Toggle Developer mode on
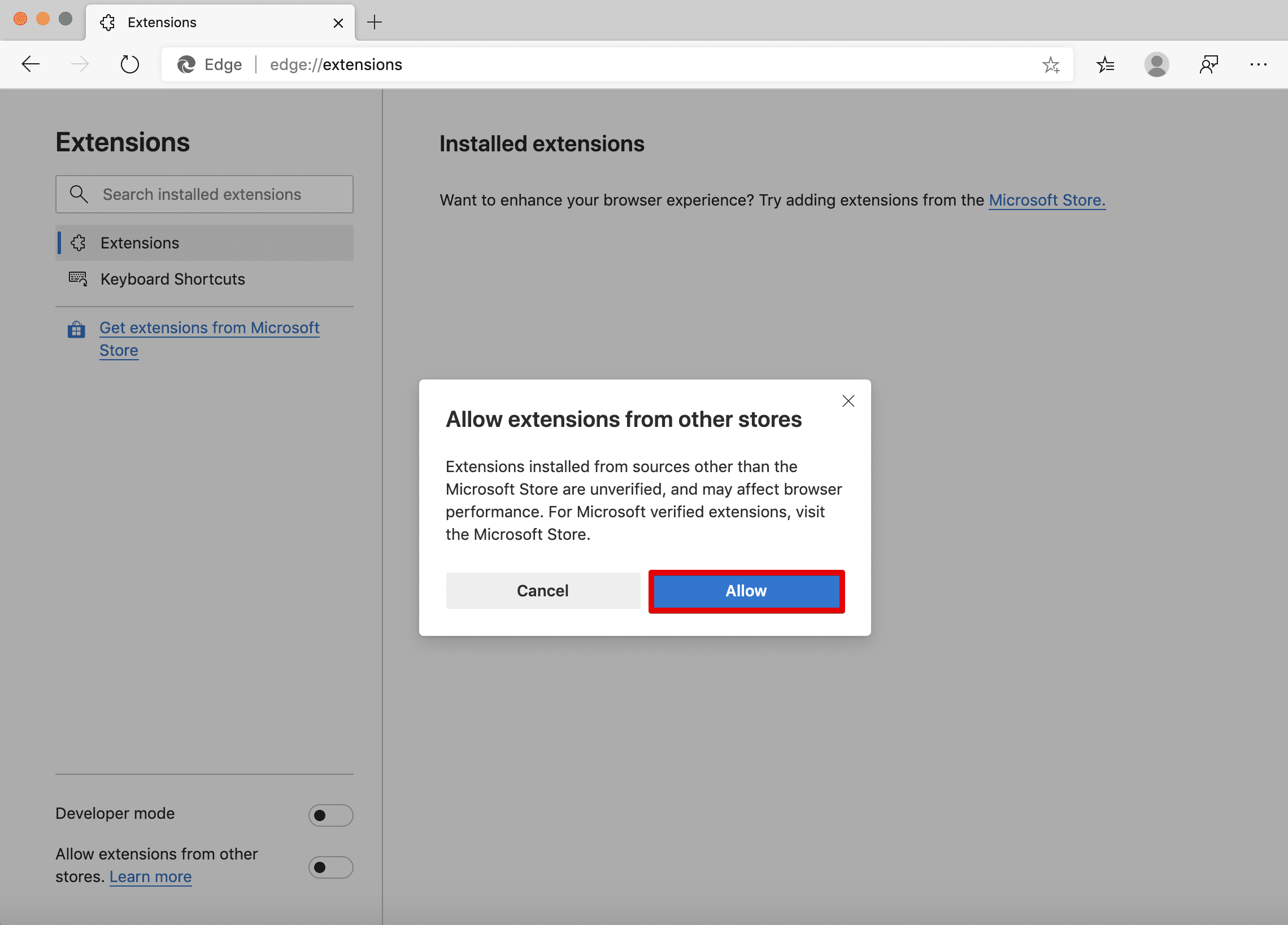1288x925 pixels. [330, 815]
